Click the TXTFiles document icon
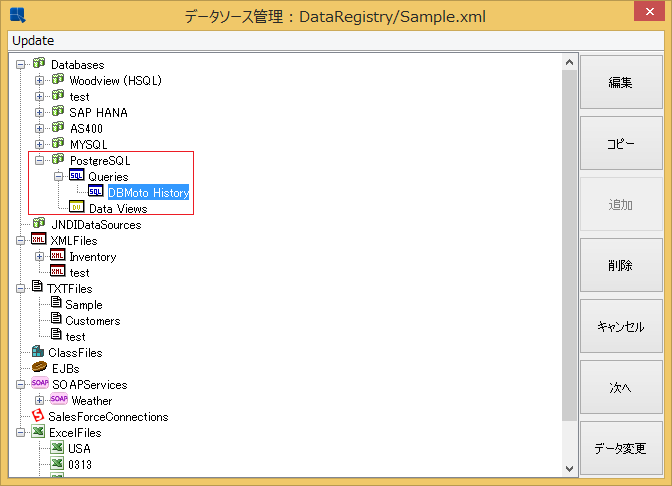Image resolution: width=672 pixels, height=486 pixels. 37,286
